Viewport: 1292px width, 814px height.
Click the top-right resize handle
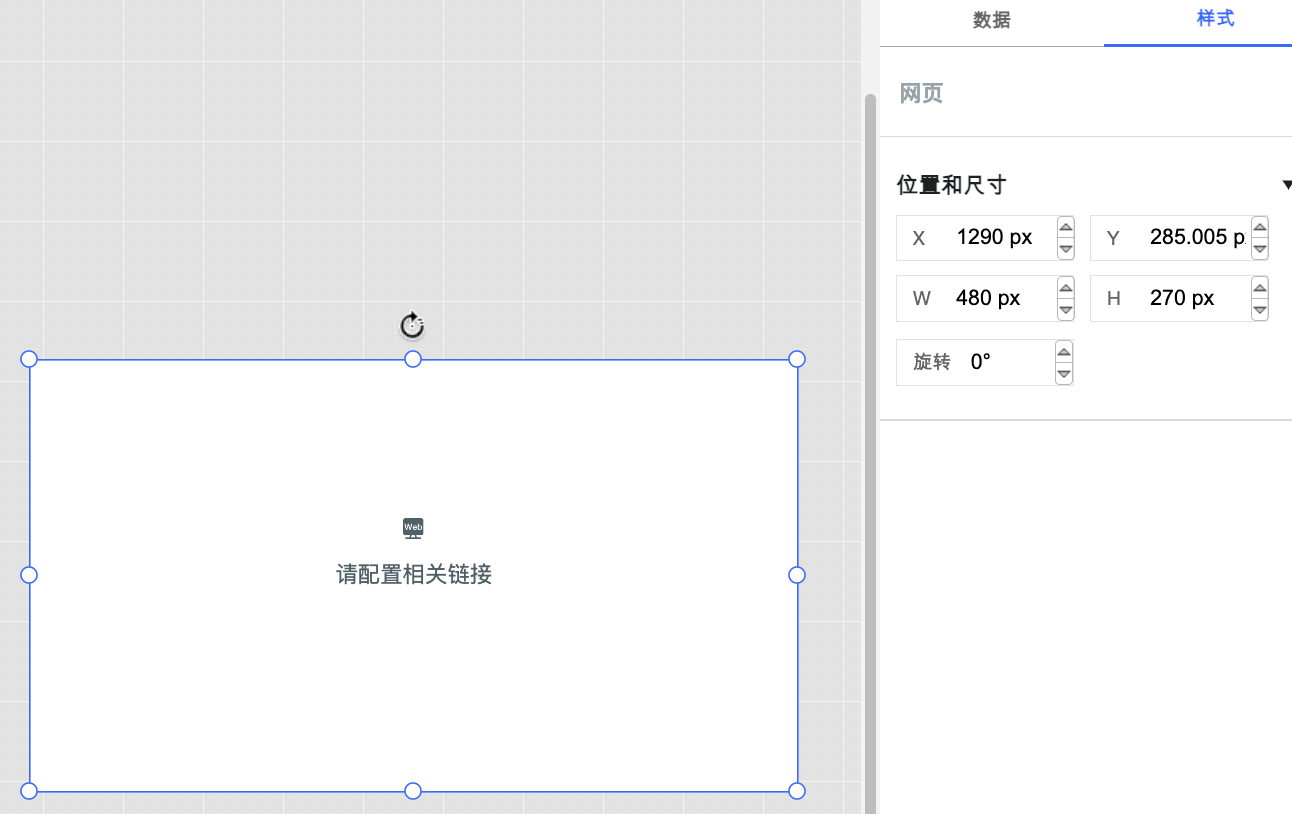(797, 359)
